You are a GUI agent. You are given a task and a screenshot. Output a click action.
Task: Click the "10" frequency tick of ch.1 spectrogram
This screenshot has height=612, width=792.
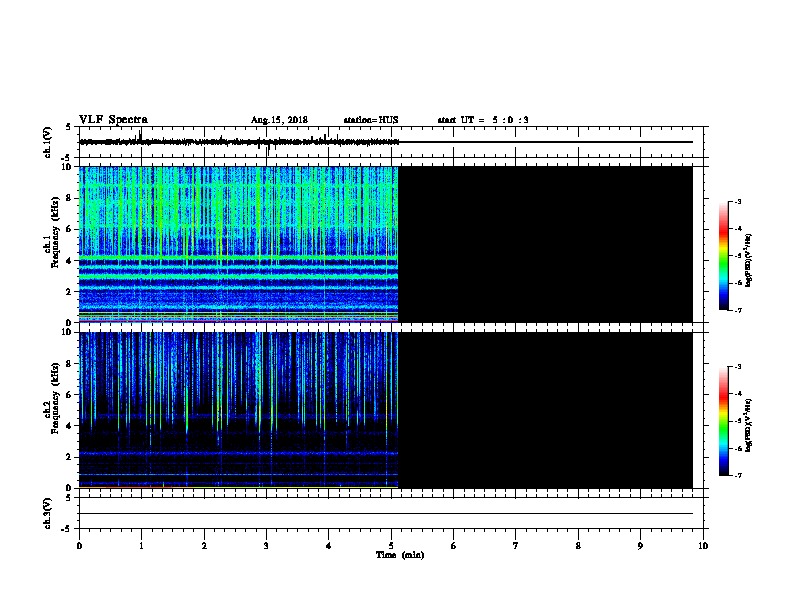pyautogui.click(x=67, y=167)
